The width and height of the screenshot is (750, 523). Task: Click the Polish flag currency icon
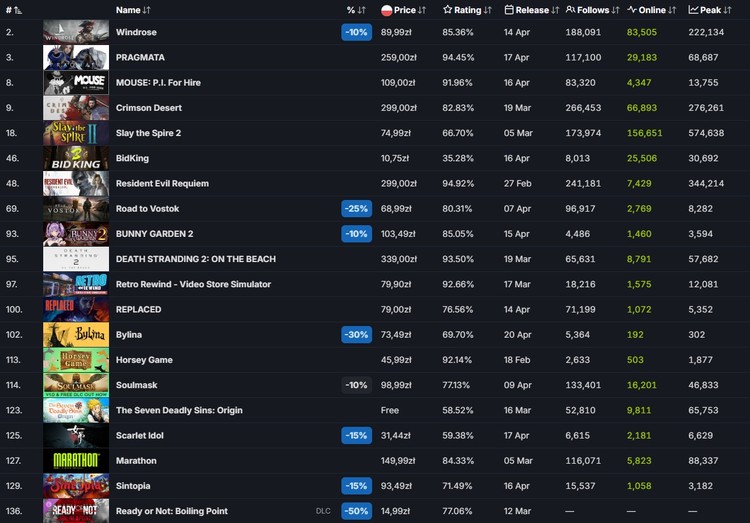[x=387, y=10]
